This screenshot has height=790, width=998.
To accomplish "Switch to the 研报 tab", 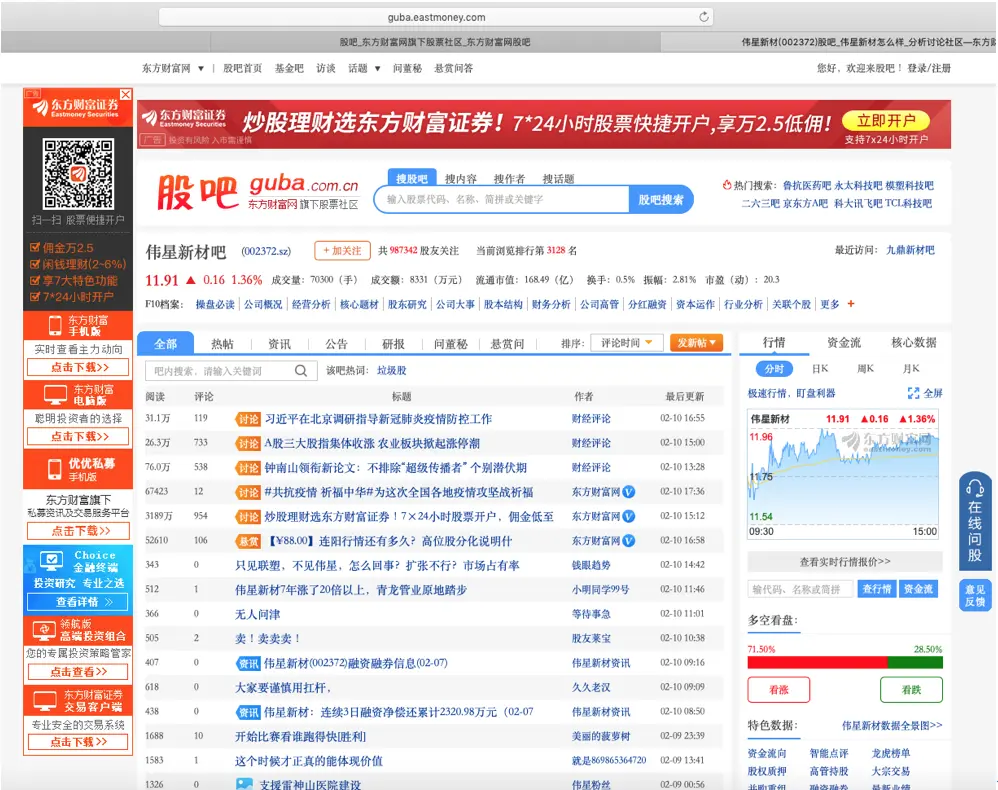I will [393, 344].
